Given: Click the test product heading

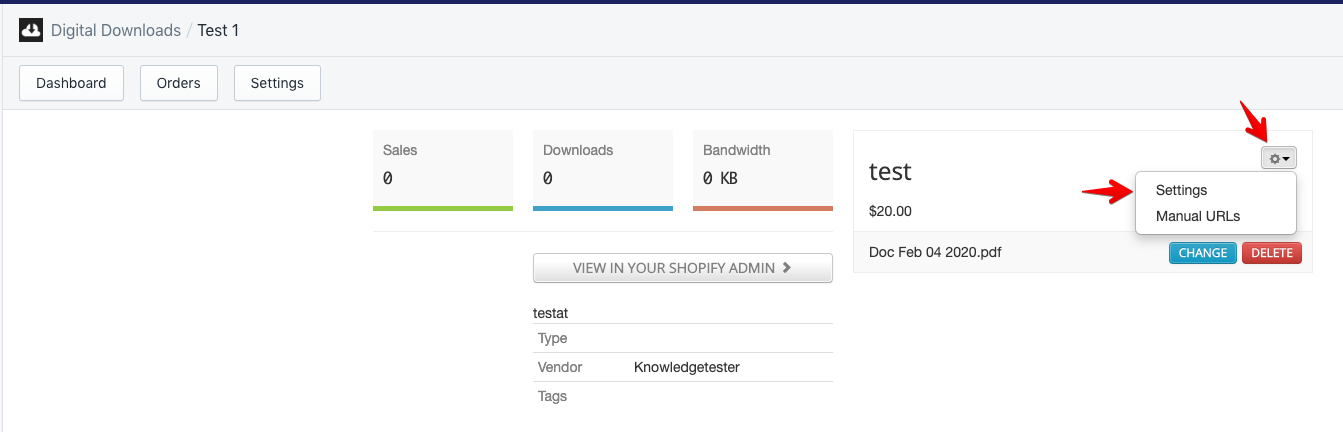Looking at the screenshot, I should coord(890,171).
